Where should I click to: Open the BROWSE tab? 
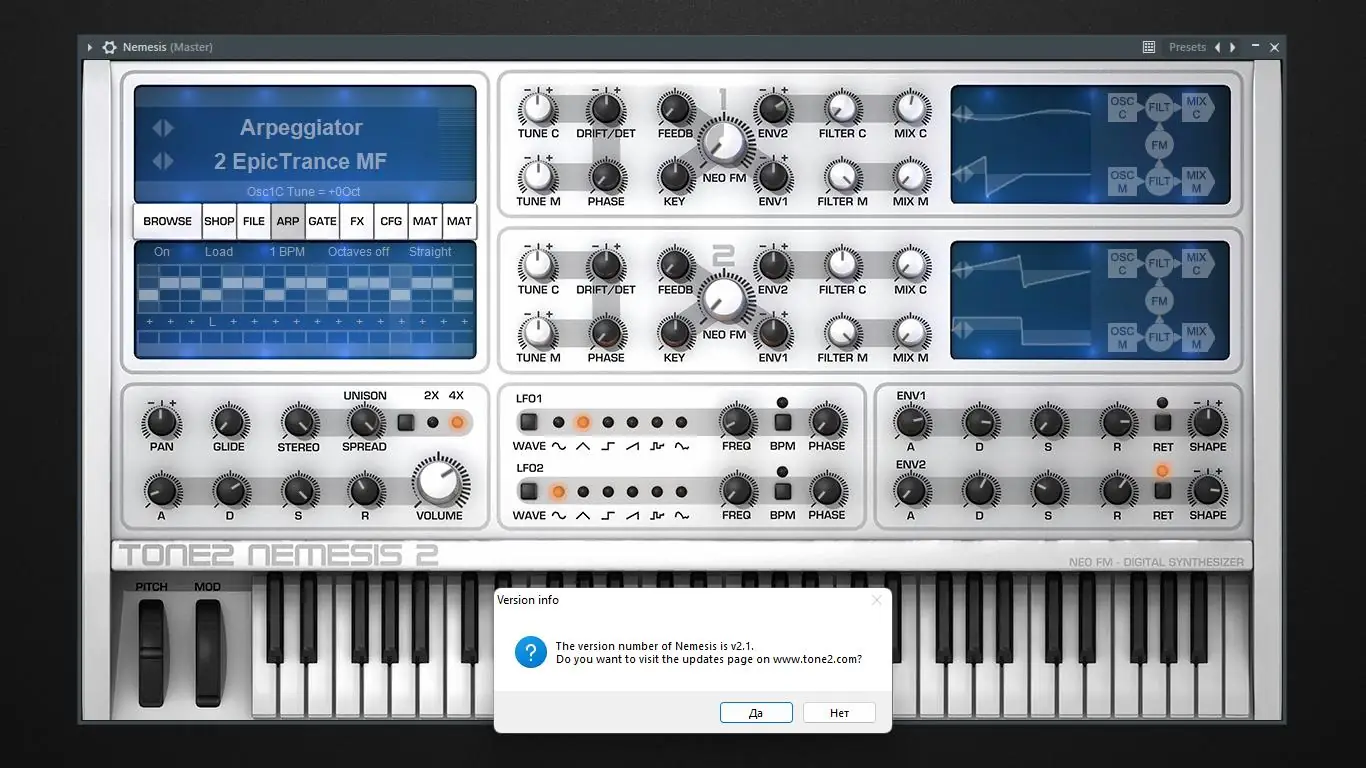(168, 221)
